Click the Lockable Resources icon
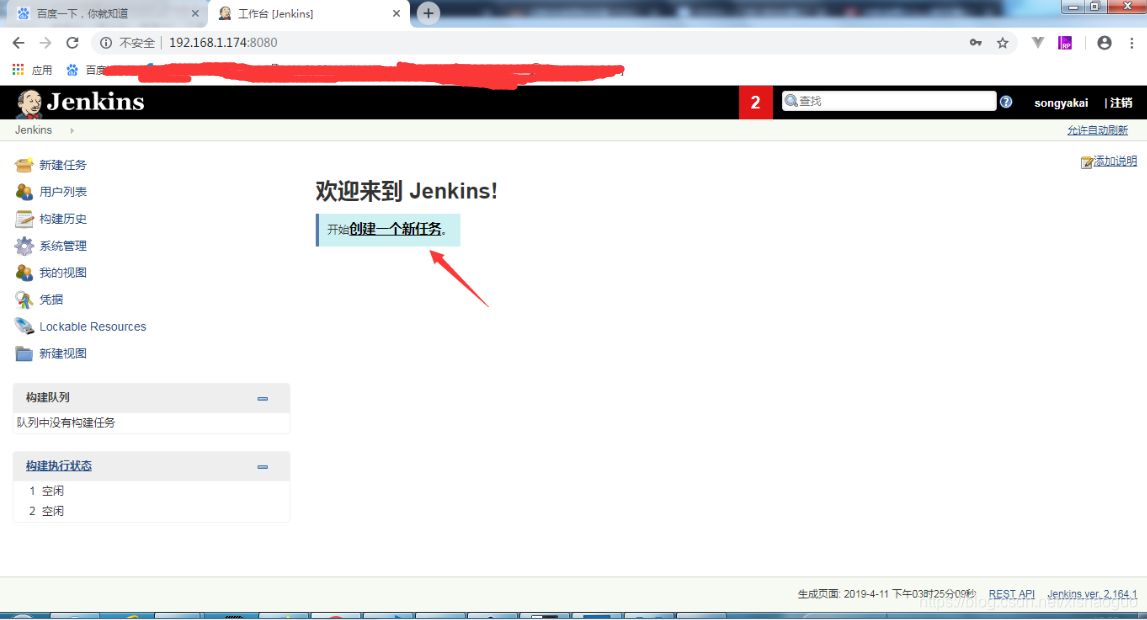Image resolution: width=1147 pixels, height=620 pixels. point(23,327)
